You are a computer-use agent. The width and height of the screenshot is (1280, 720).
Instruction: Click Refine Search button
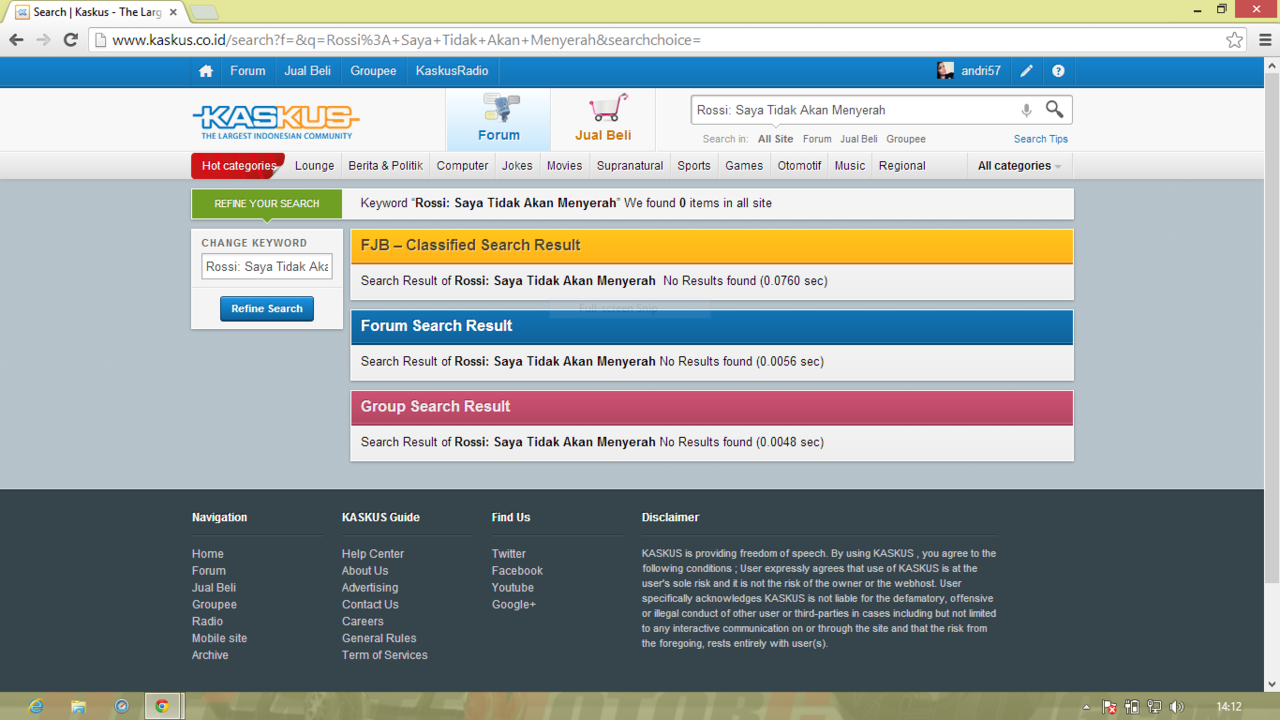pyautogui.click(x=267, y=309)
